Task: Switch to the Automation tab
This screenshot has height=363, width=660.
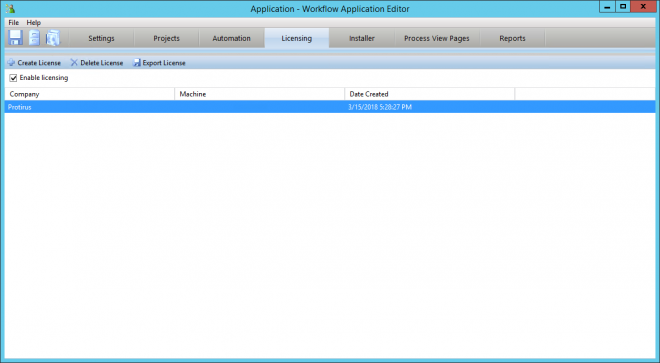Action: click(232, 38)
